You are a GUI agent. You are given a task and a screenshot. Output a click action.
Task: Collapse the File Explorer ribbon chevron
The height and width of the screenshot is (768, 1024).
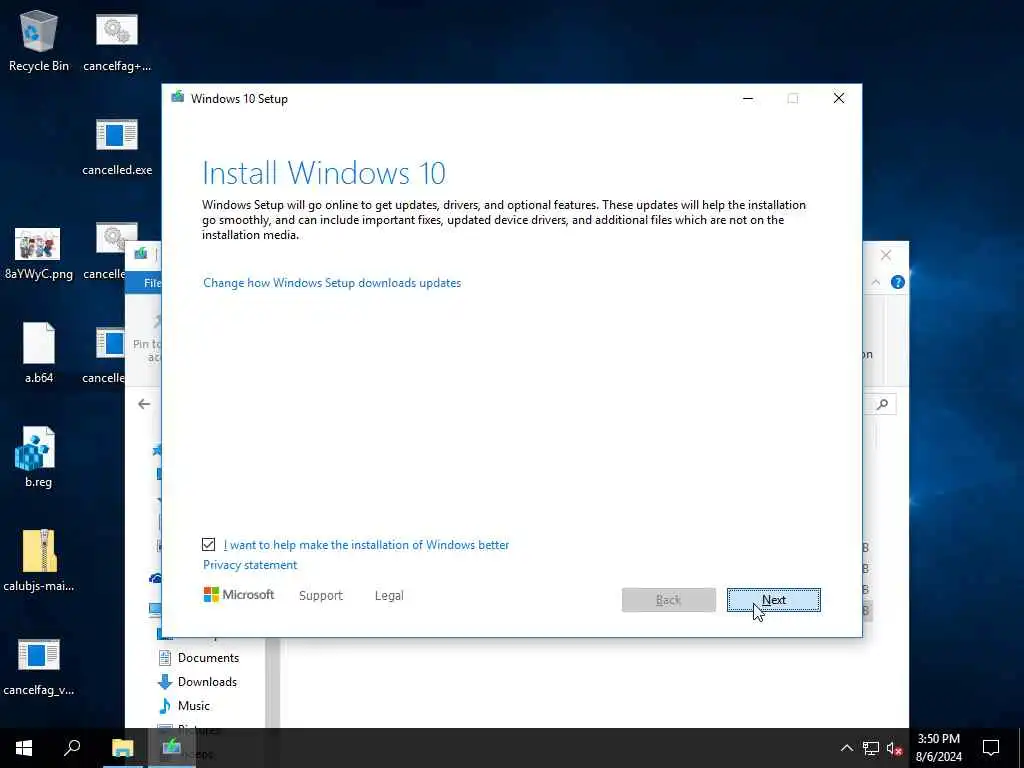875,282
